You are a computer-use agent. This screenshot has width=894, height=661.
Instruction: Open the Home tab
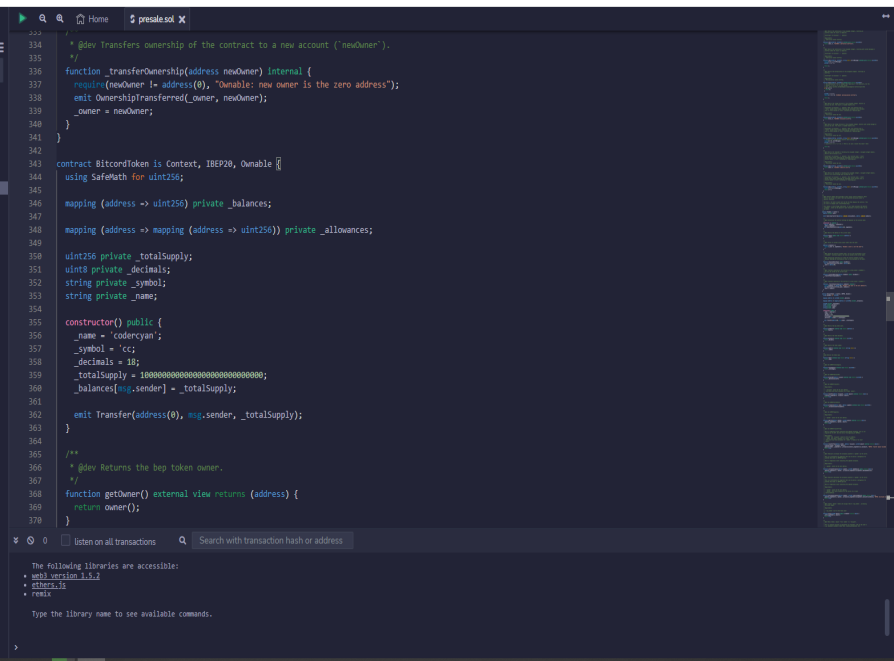97,19
